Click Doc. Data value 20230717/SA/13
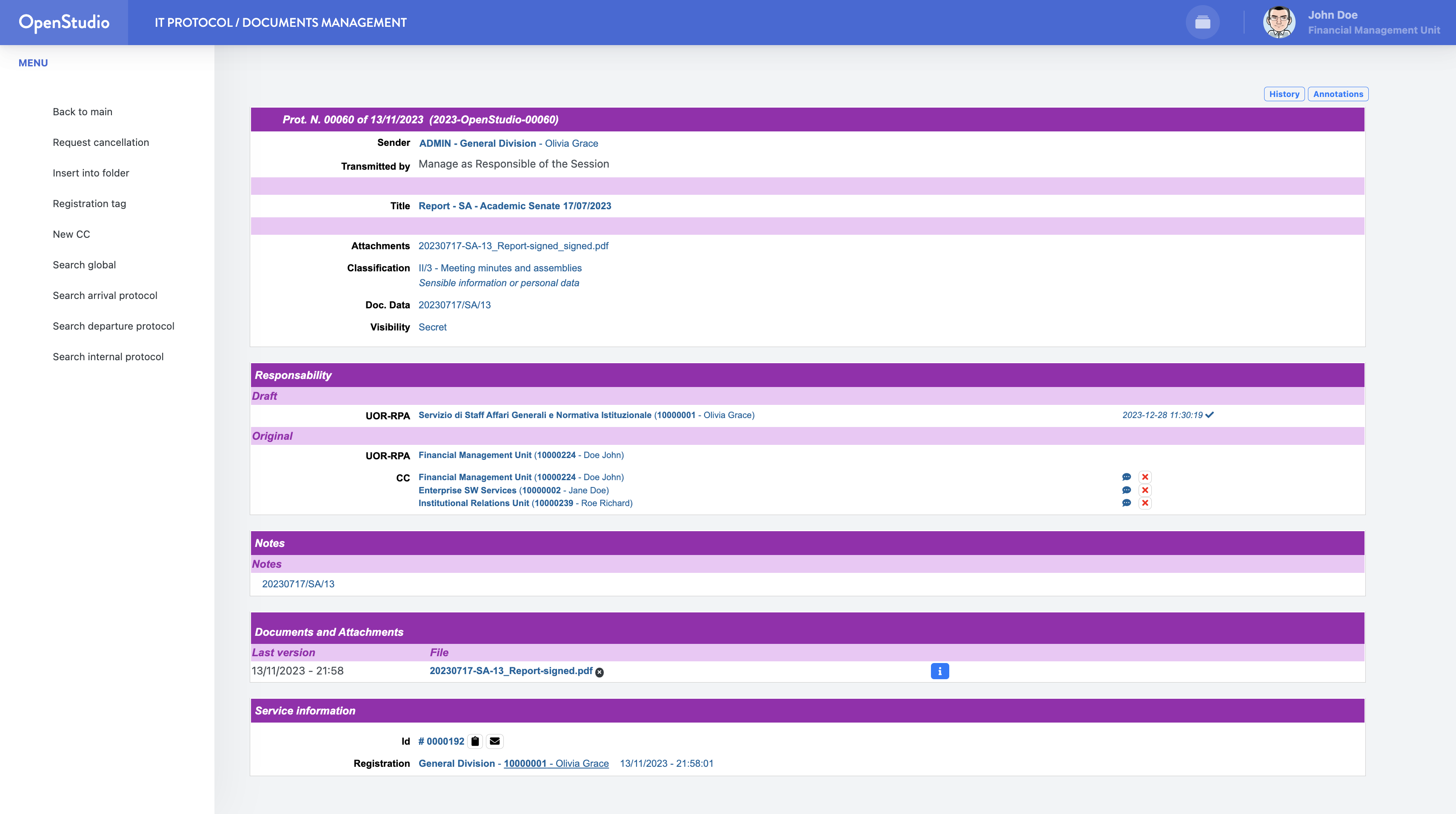Image resolution: width=1456 pixels, height=814 pixels. [x=454, y=305]
